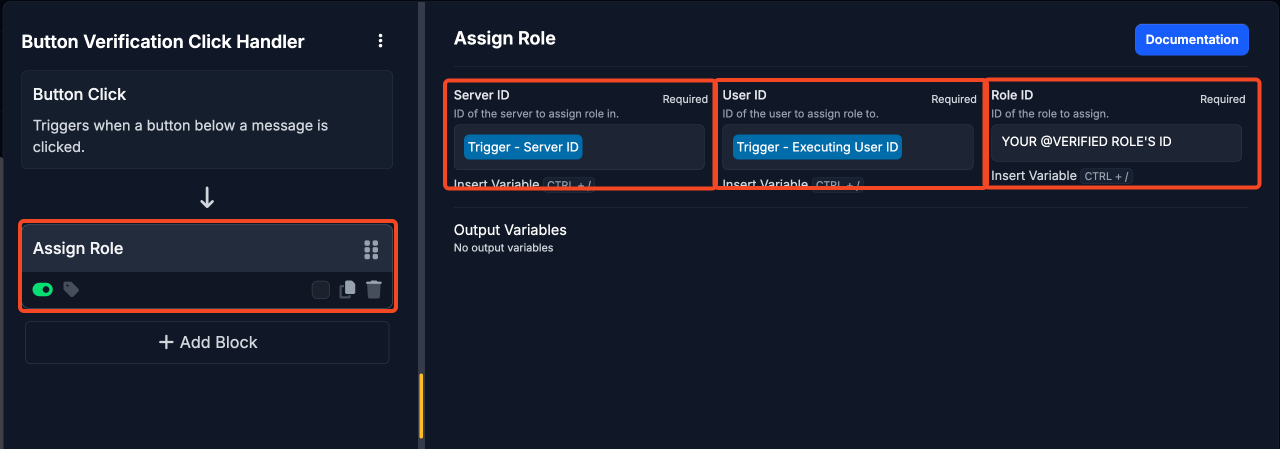Click the yellow scrollbar on the panel divider
This screenshot has height=449, width=1280.
pos(421,405)
